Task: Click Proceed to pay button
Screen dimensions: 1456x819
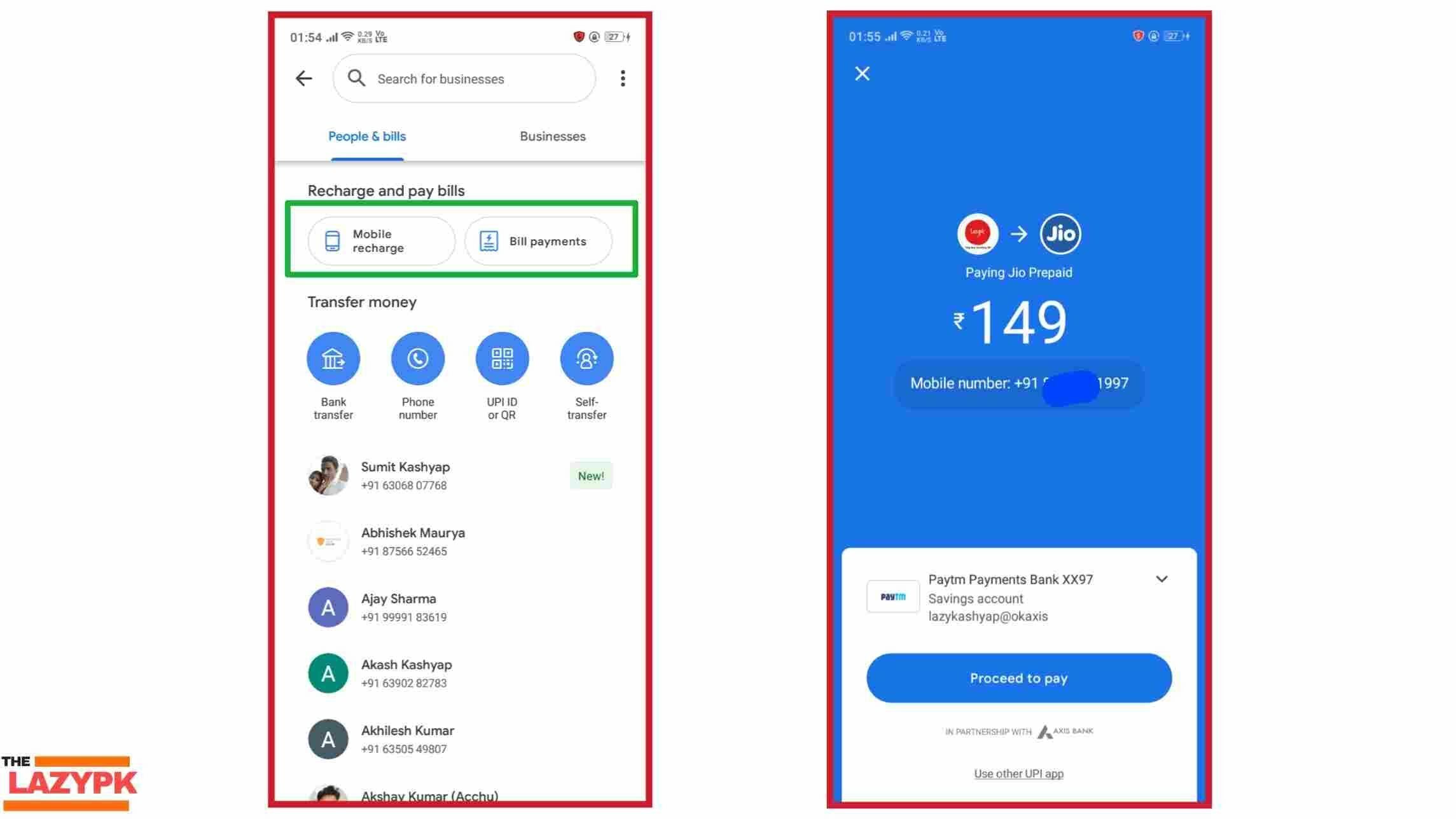Action: click(1019, 677)
